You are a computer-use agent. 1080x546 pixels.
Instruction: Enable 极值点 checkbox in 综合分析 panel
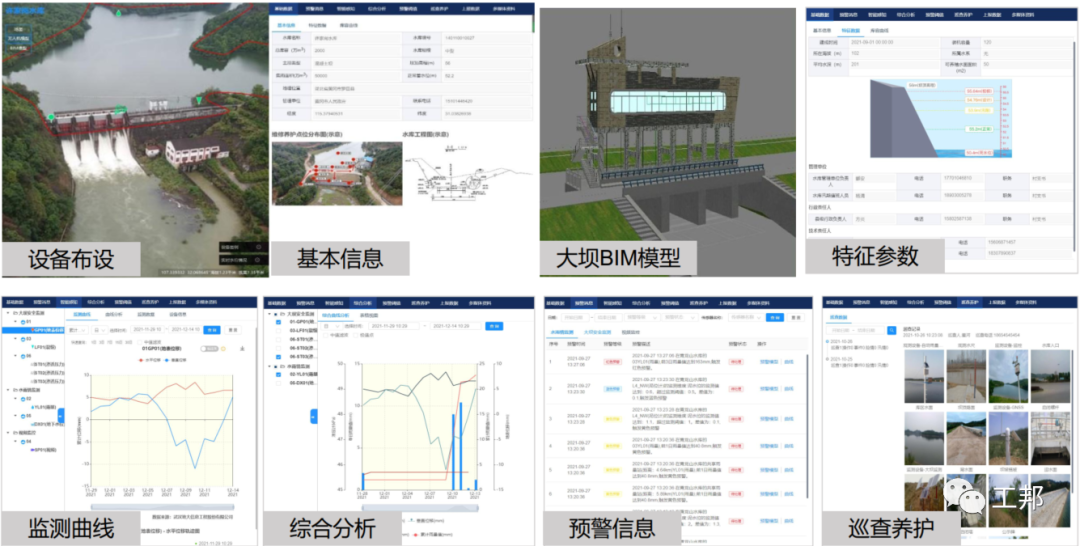(x=355, y=335)
